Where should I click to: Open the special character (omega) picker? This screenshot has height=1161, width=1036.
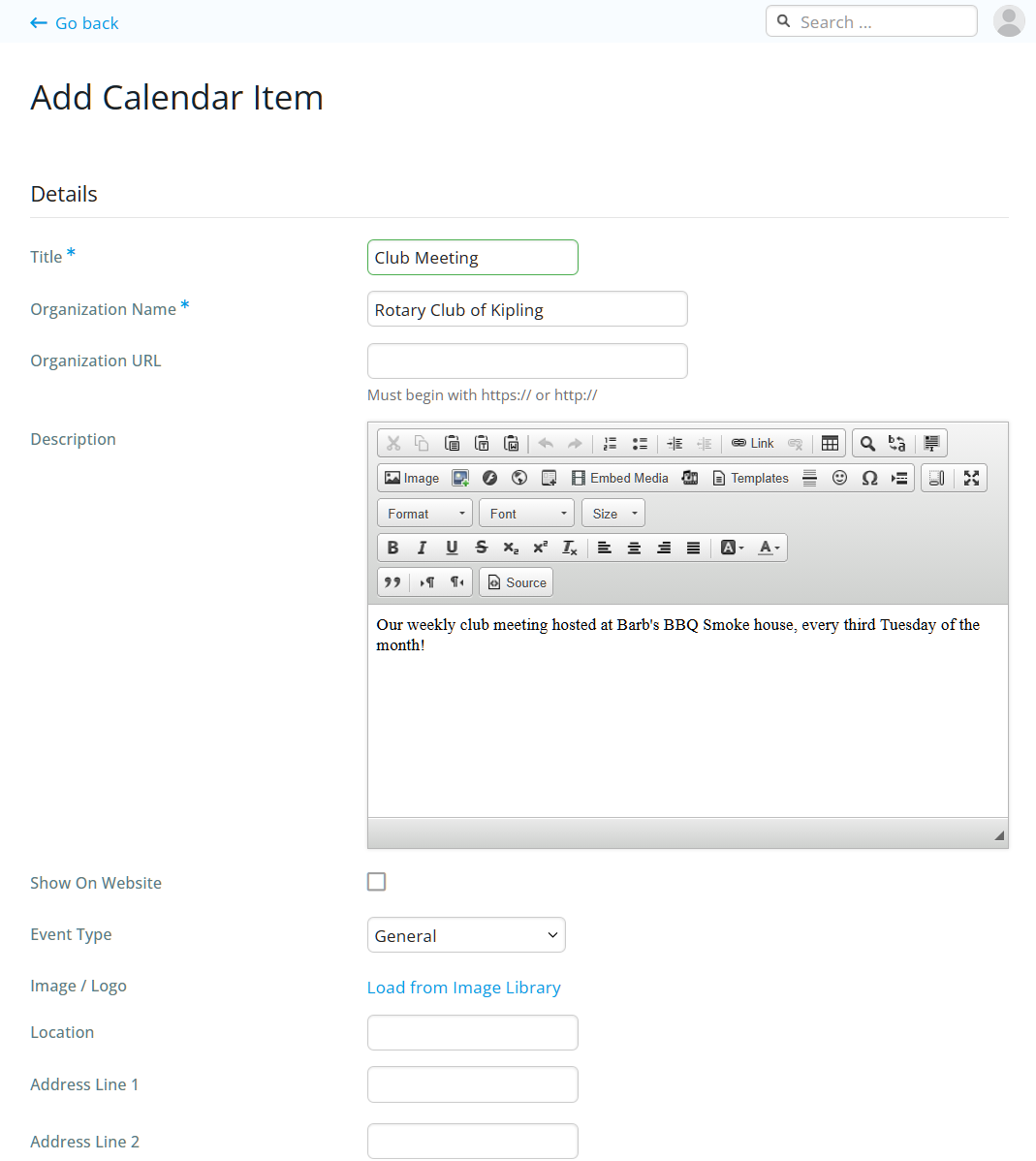(869, 478)
